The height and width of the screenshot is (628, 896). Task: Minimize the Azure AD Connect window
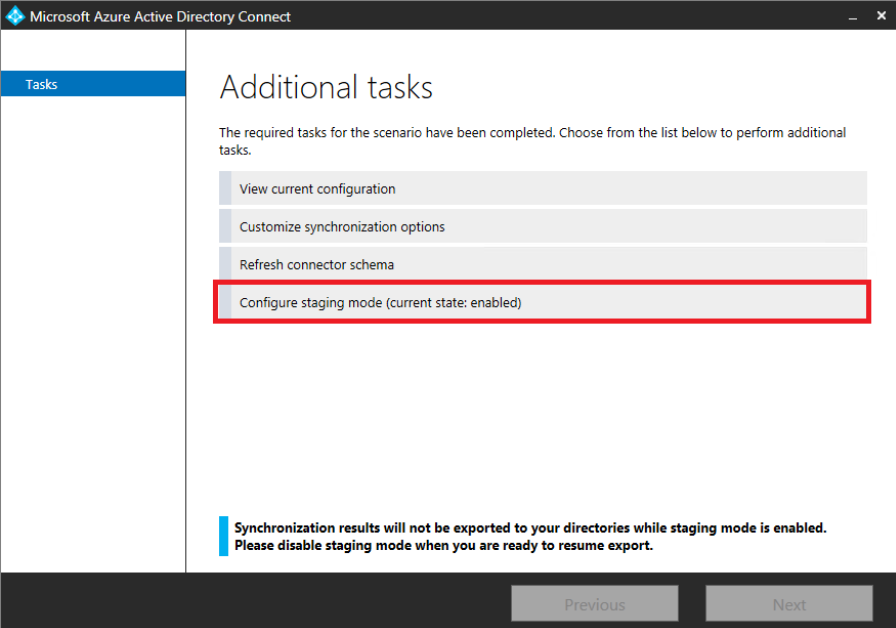pos(853,17)
